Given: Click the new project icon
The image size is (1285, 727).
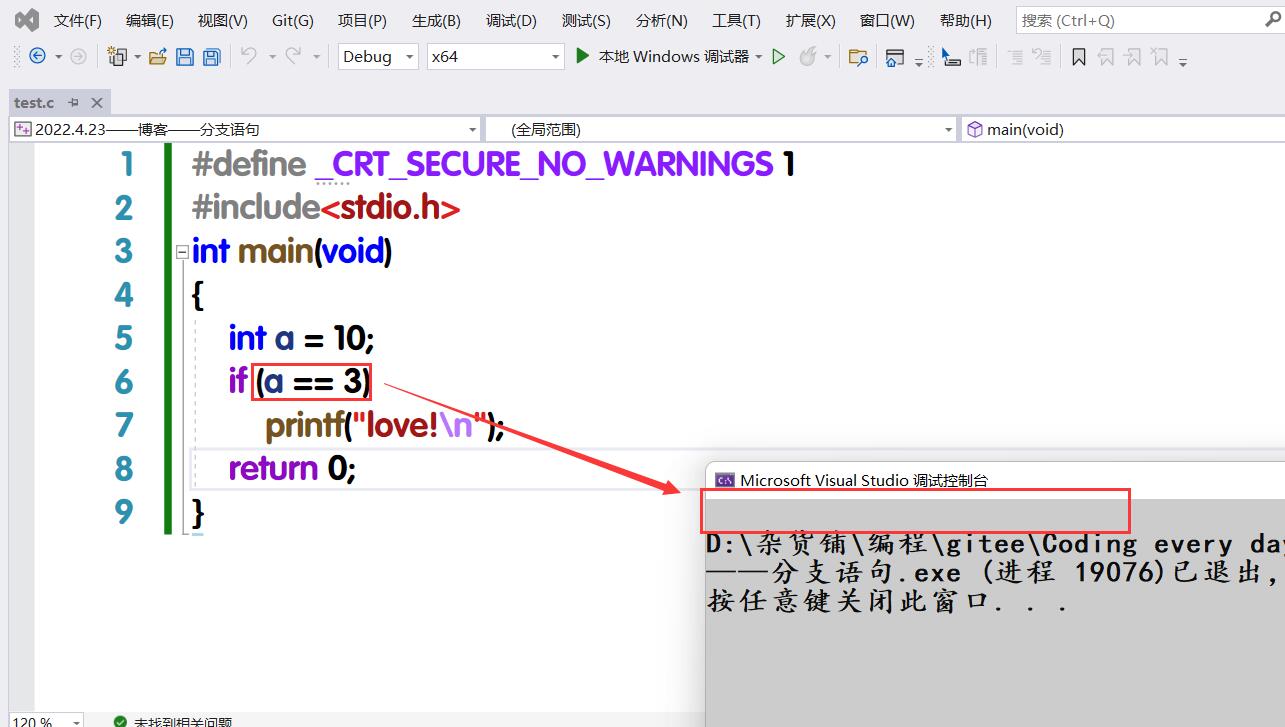Looking at the screenshot, I should pos(118,57).
